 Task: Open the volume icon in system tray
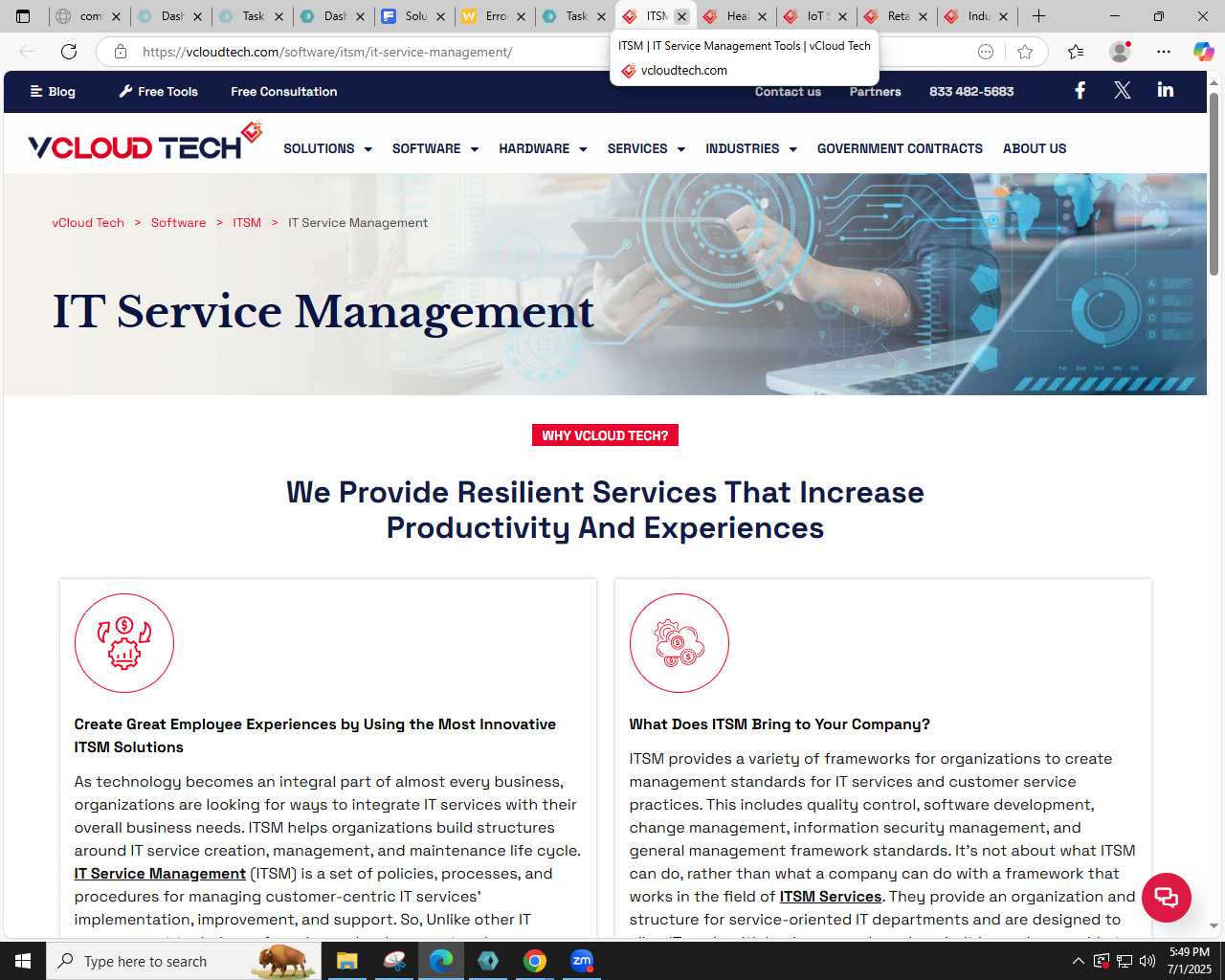1147,961
